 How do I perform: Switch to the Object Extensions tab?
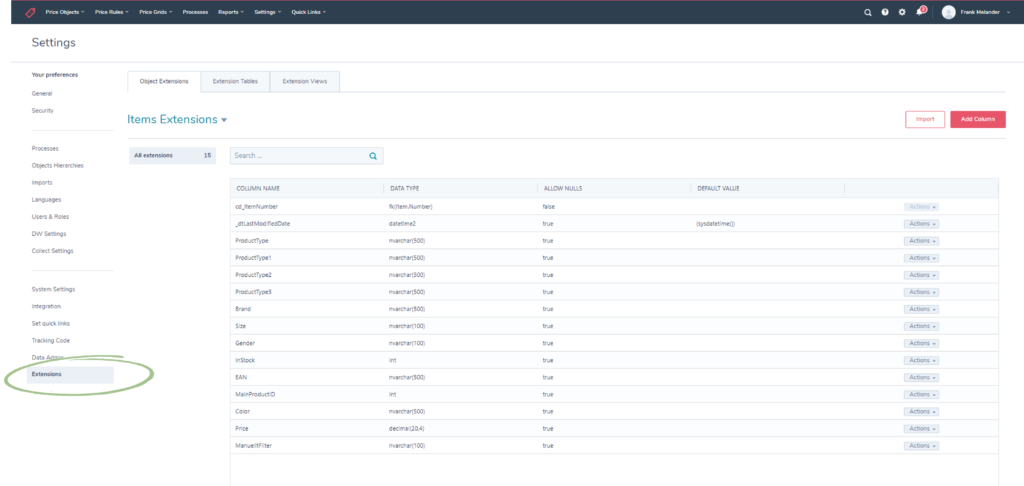pos(164,82)
